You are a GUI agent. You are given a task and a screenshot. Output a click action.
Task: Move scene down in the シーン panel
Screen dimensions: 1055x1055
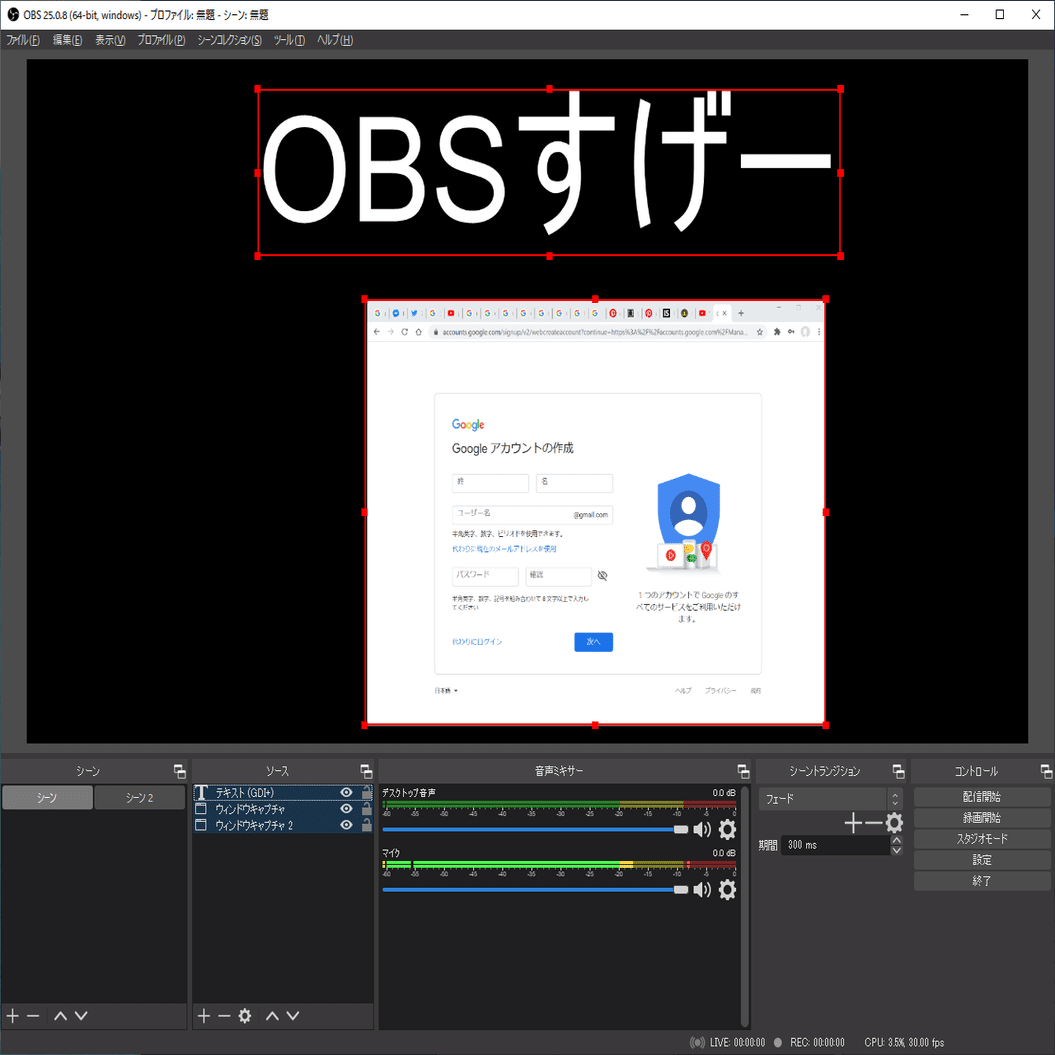(x=81, y=1015)
